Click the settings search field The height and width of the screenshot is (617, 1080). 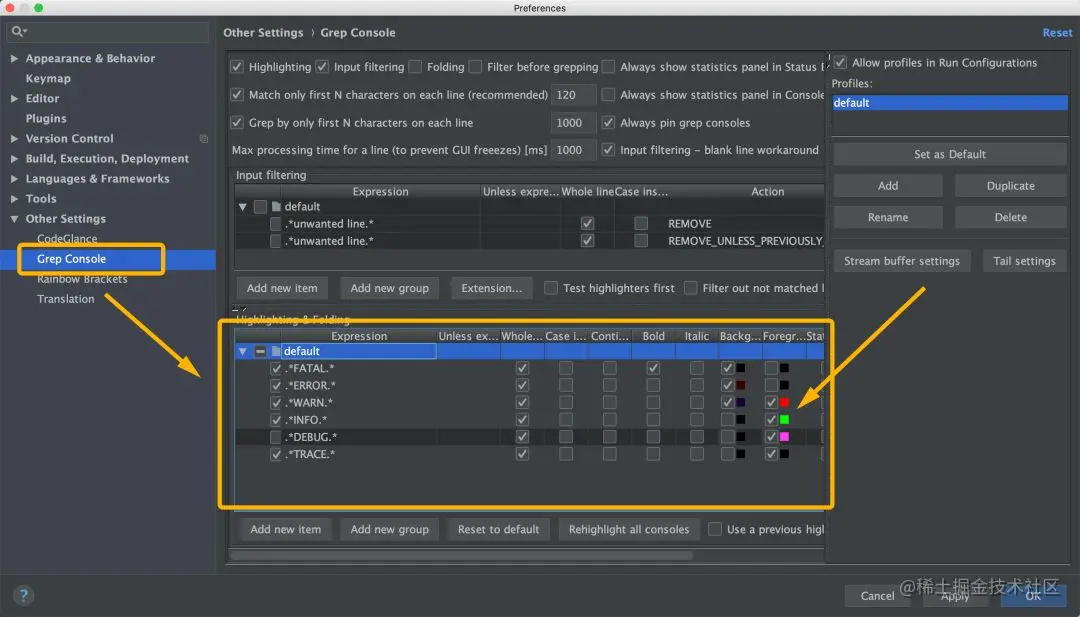tap(107, 32)
